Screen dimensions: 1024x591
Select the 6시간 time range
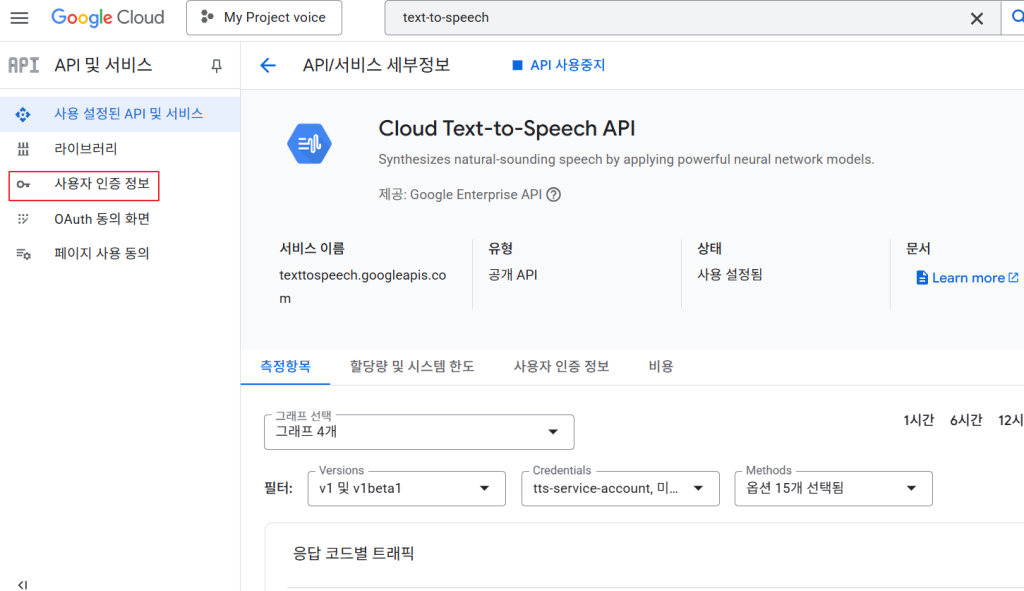(965, 420)
